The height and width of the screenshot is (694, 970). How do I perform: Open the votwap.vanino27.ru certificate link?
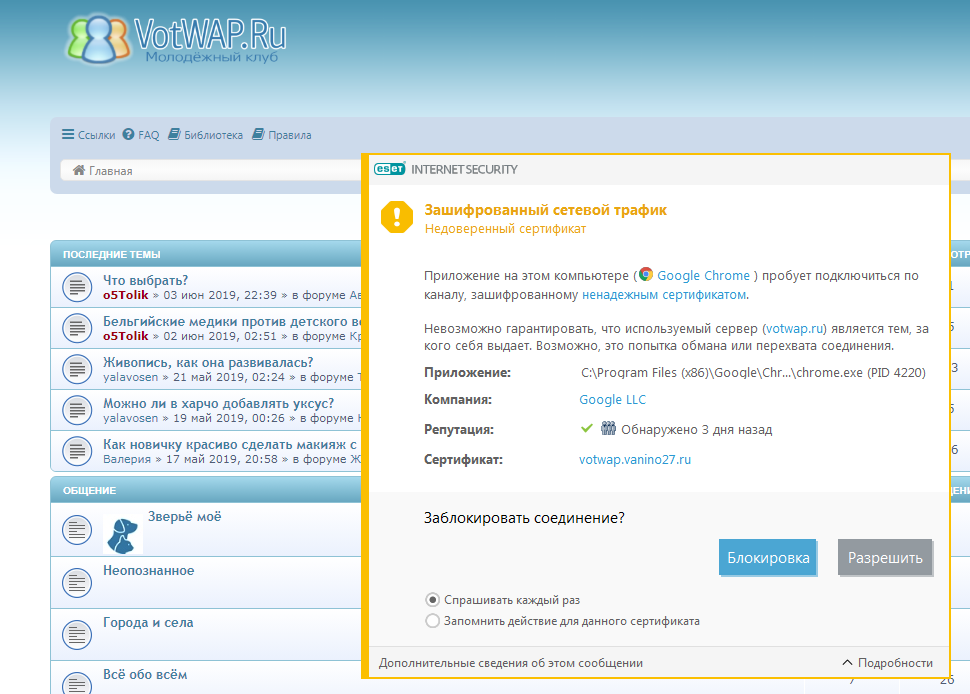(635, 460)
